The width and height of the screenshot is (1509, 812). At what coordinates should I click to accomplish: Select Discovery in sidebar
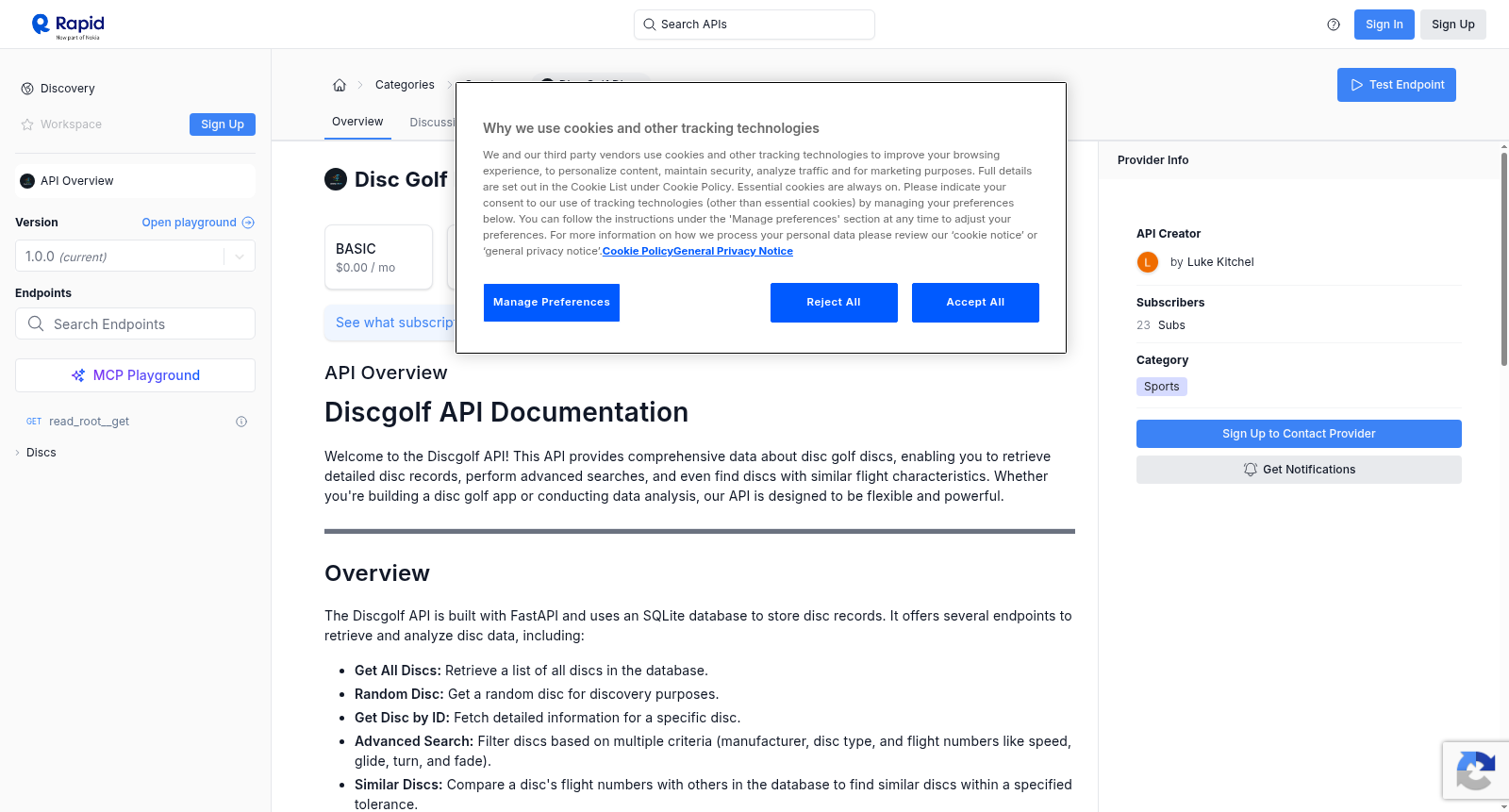pyautogui.click(x=67, y=89)
